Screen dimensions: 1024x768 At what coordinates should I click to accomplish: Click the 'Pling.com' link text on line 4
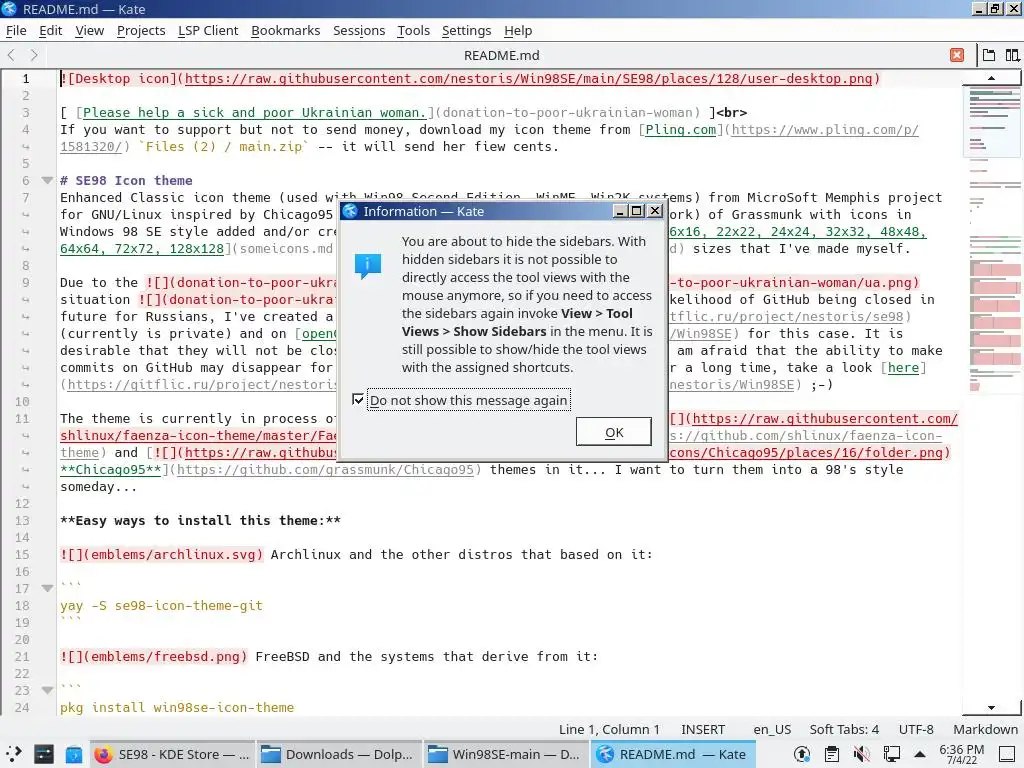(680, 129)
